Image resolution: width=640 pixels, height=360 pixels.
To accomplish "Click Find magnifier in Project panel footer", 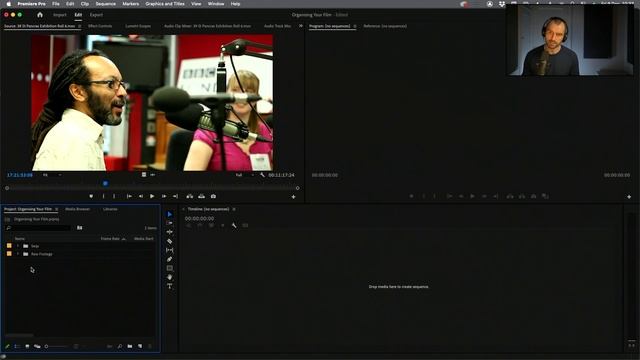I will (120, 346).
